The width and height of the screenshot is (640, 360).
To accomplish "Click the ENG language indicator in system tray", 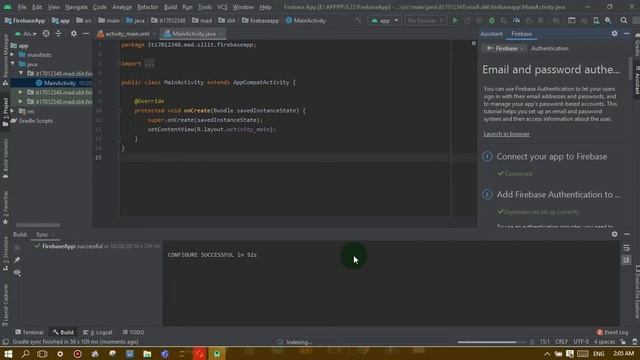I will click(598, 353).
